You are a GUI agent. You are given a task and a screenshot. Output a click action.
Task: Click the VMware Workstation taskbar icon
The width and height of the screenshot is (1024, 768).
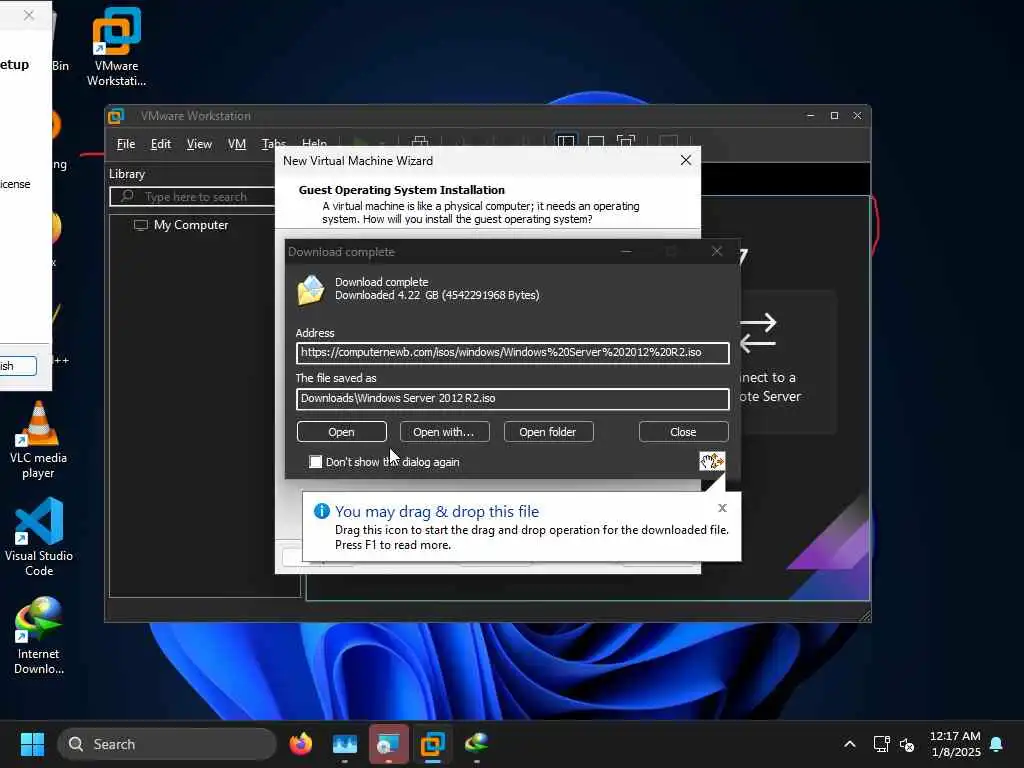432,744
